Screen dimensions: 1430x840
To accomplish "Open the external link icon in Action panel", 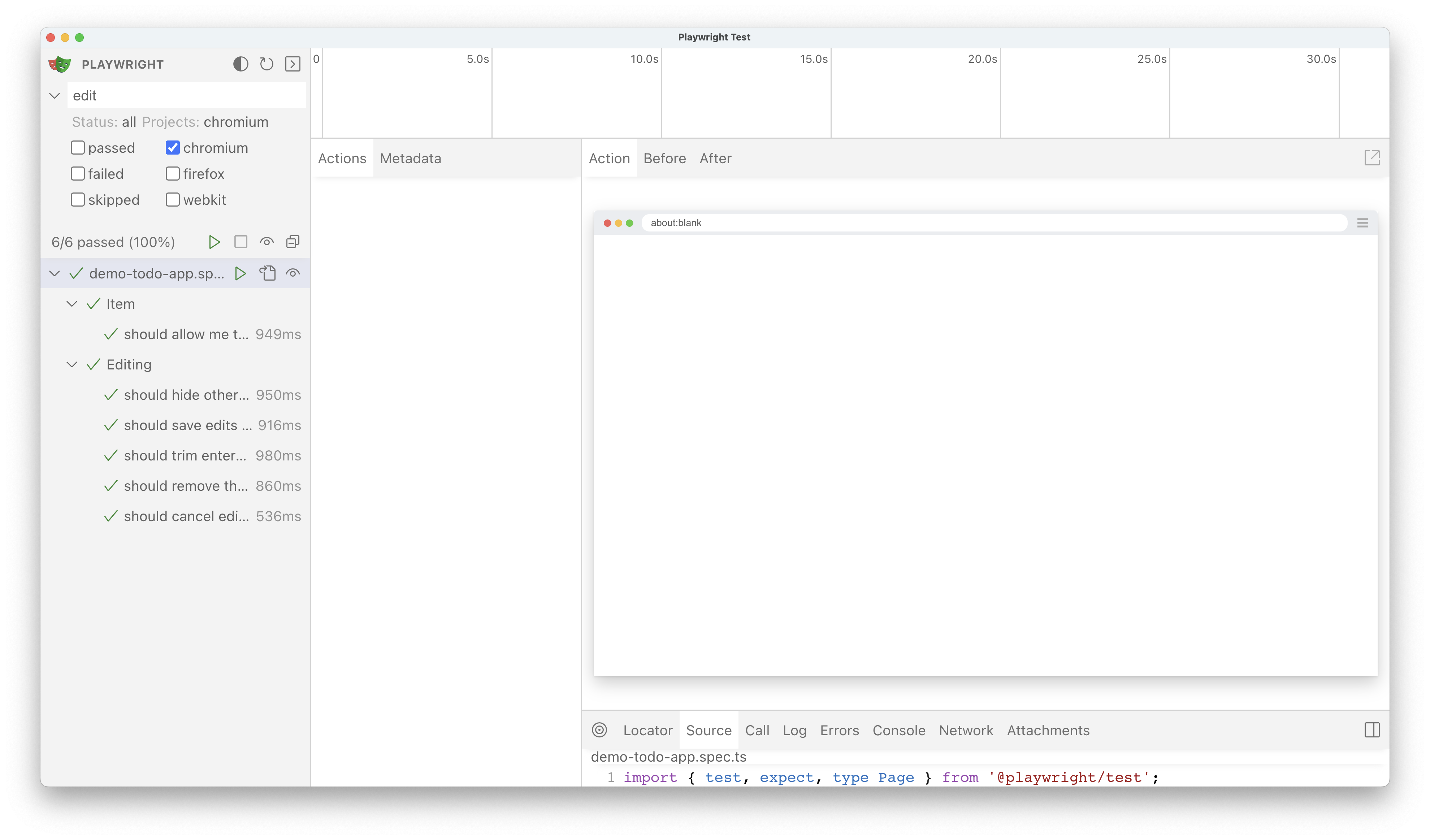I will click(x=1372, y=158).
